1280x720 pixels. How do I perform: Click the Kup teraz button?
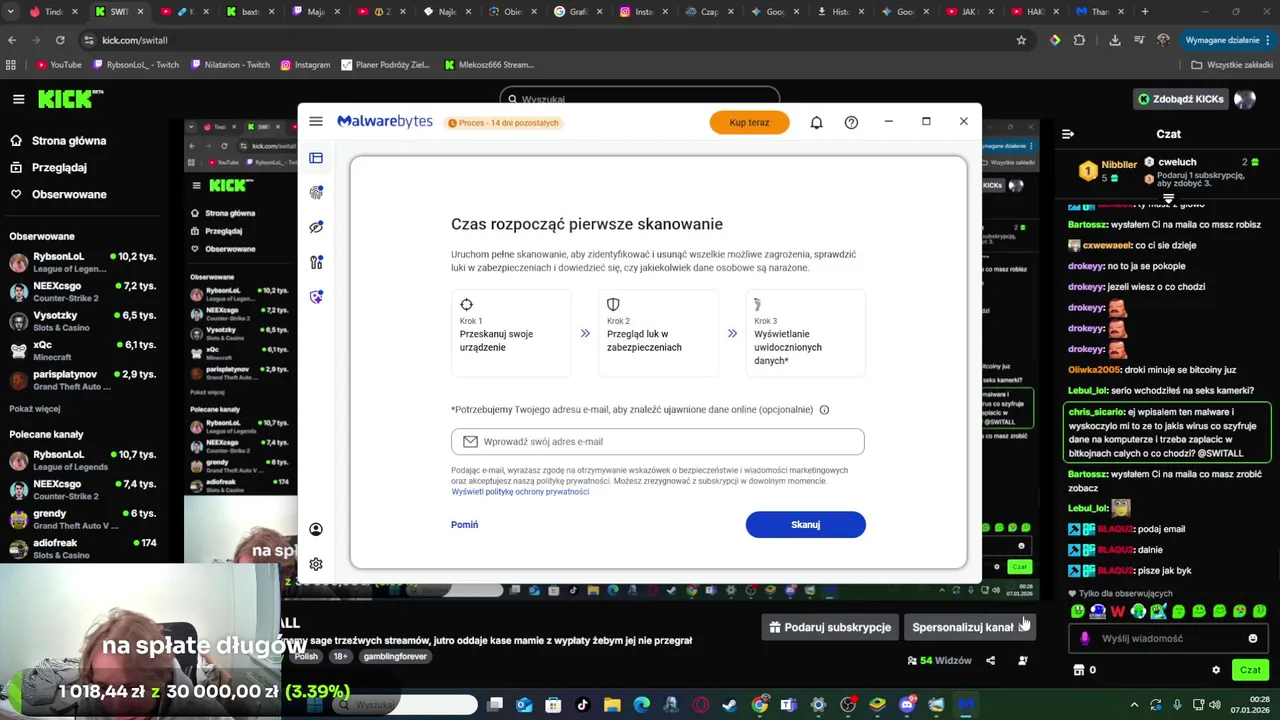pyautogui.click(x=749, y=122)
